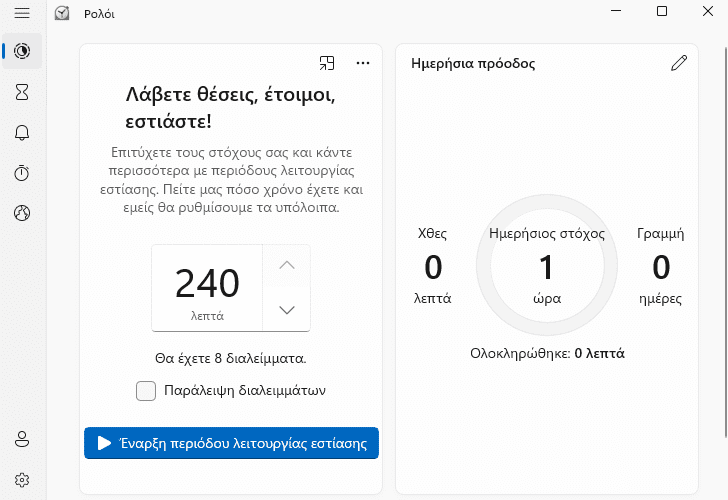Decrease focus minutes with the down chevron
The height and width of the screenshot is (500, 728).
[287, 310]
